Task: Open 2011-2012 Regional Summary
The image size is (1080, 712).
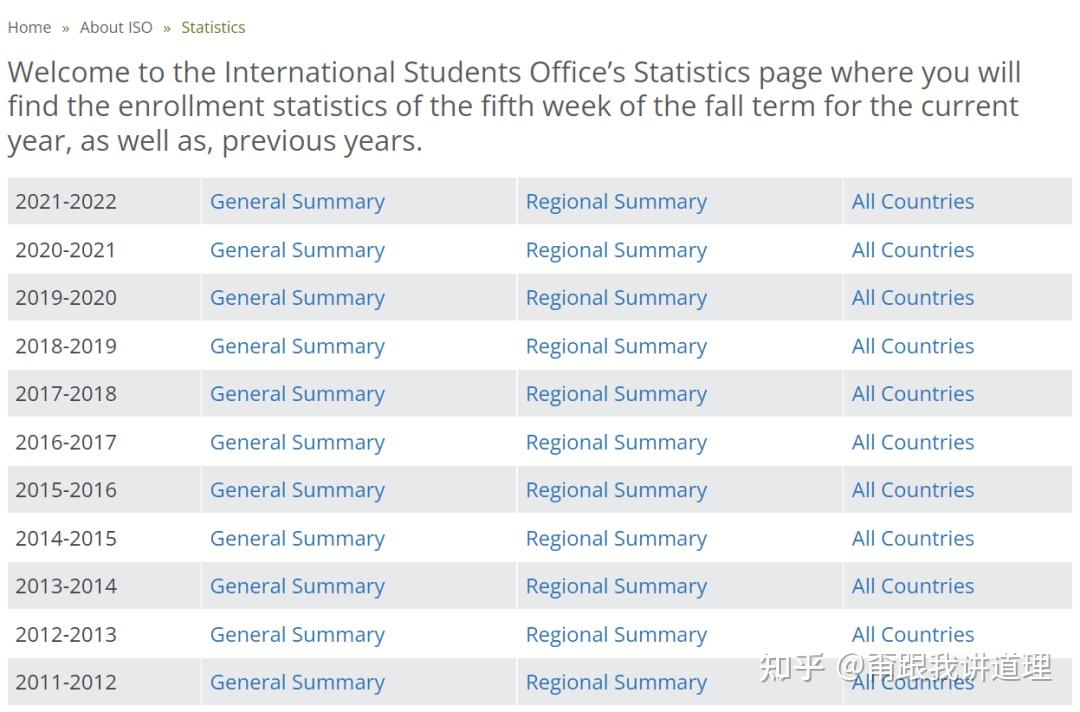Action: click(616, 682)
